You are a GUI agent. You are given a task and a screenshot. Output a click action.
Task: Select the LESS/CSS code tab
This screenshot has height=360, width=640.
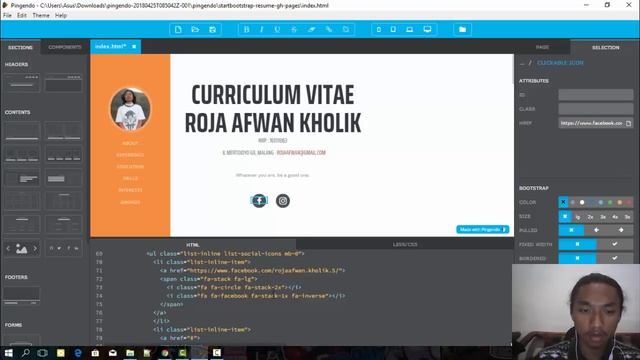click(x=405, y=244)
